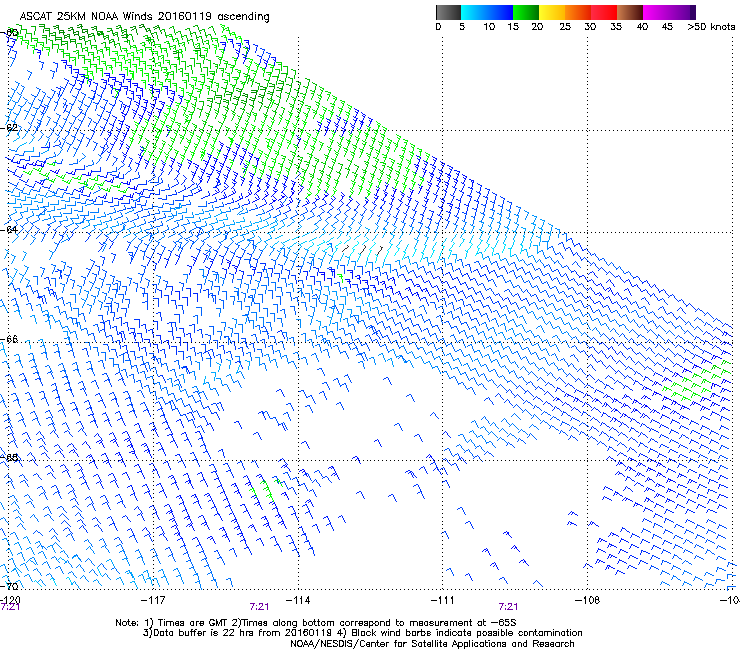Click the title 'ASCAT 25KM NOAA Winds 20160119 ascending'
Viewport: 740px width, 650px height.
pos(144,17)
